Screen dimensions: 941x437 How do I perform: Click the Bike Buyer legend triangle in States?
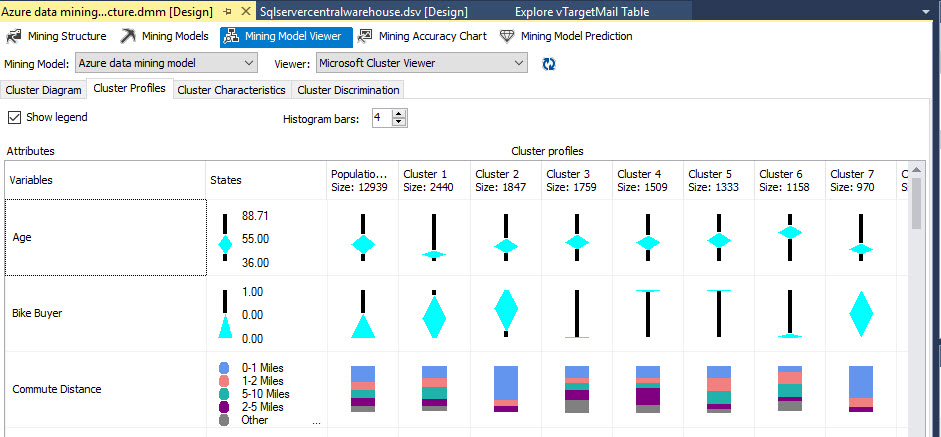[224, 326]
